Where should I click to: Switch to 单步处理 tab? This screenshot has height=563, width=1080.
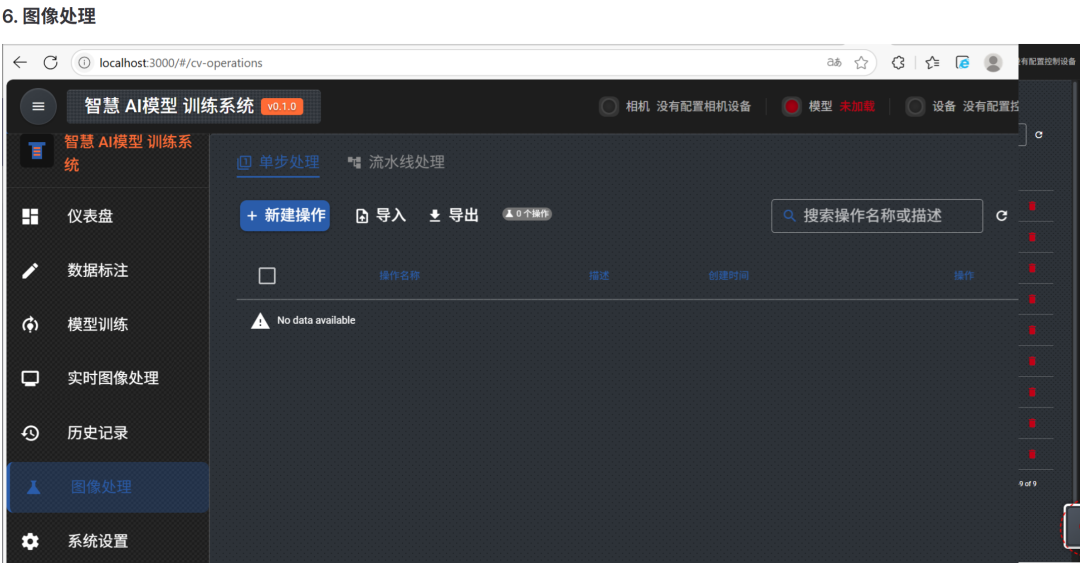[x=278, y=163]
